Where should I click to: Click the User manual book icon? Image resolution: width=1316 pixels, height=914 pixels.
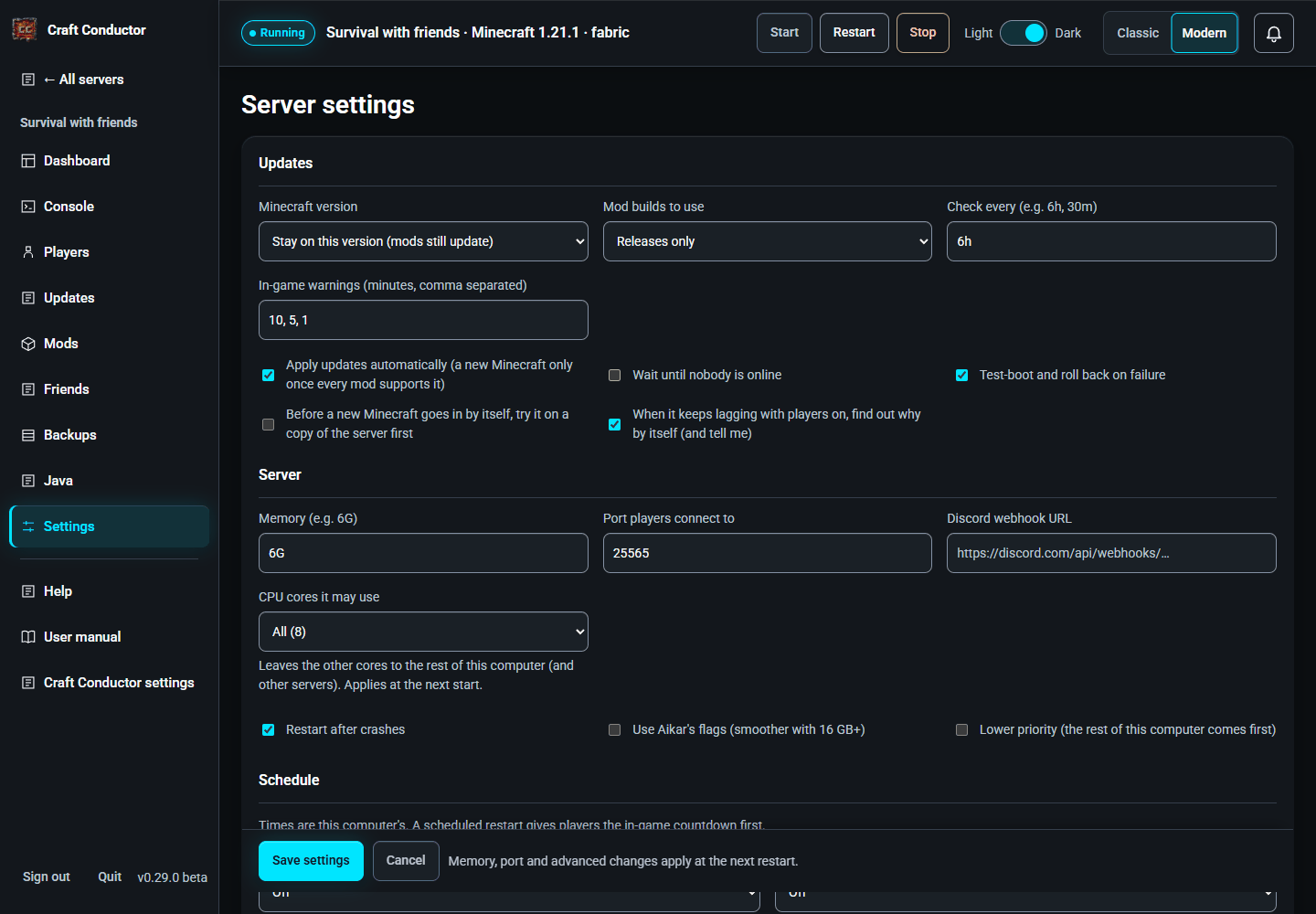(28, 637)
